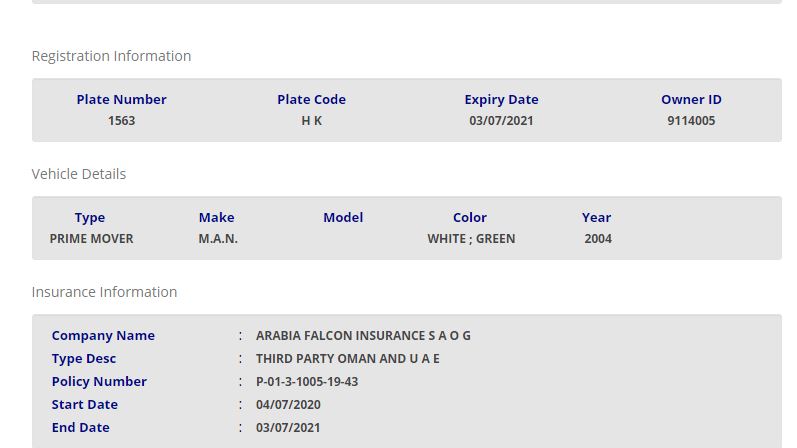Image resolution: width=797 pixels, height=448 pixels.
Task: Select the WHITE ; GREEN color value
Action: 471,239
